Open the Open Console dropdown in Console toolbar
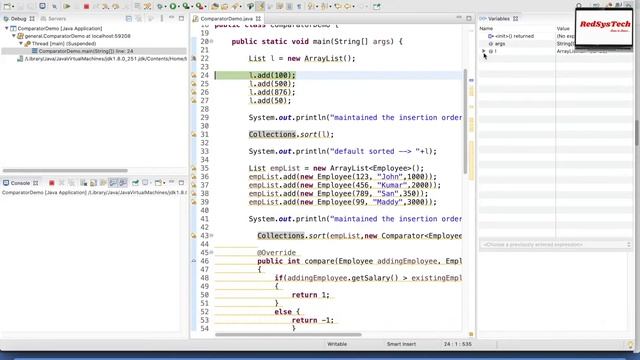 coord(164,183)
